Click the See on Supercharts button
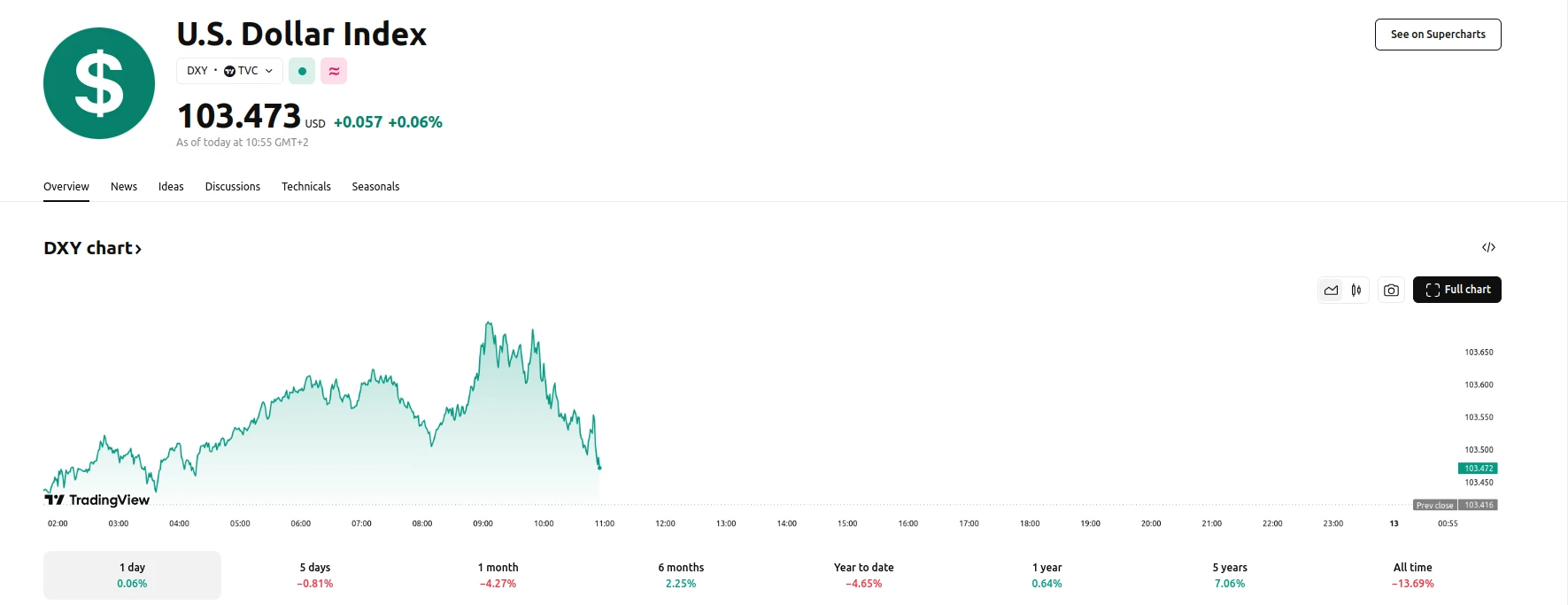The width and height of the screenshot is (1568, 605). pyautogui.click(x=1437, y=34)
